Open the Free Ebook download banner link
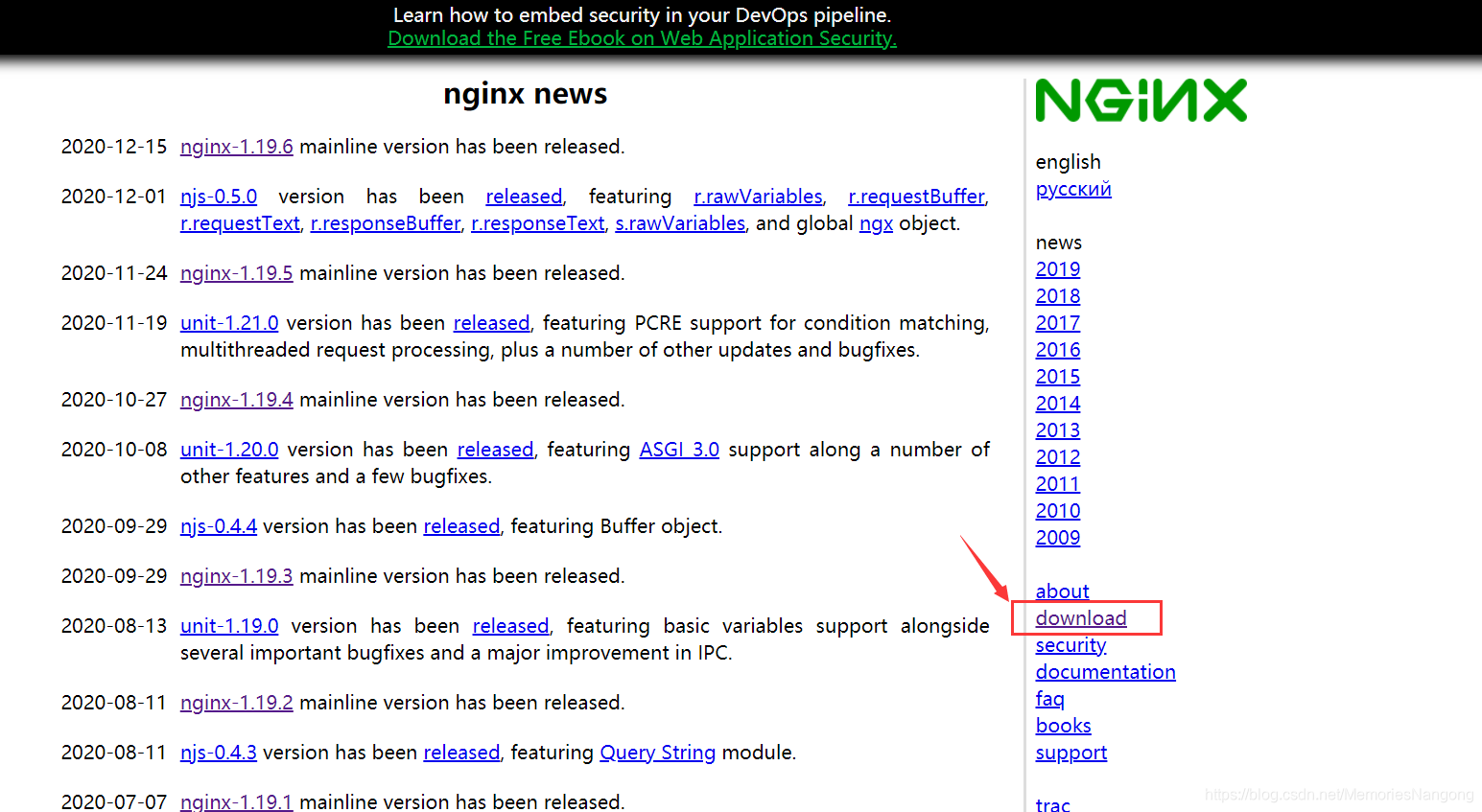 (642, 38)
